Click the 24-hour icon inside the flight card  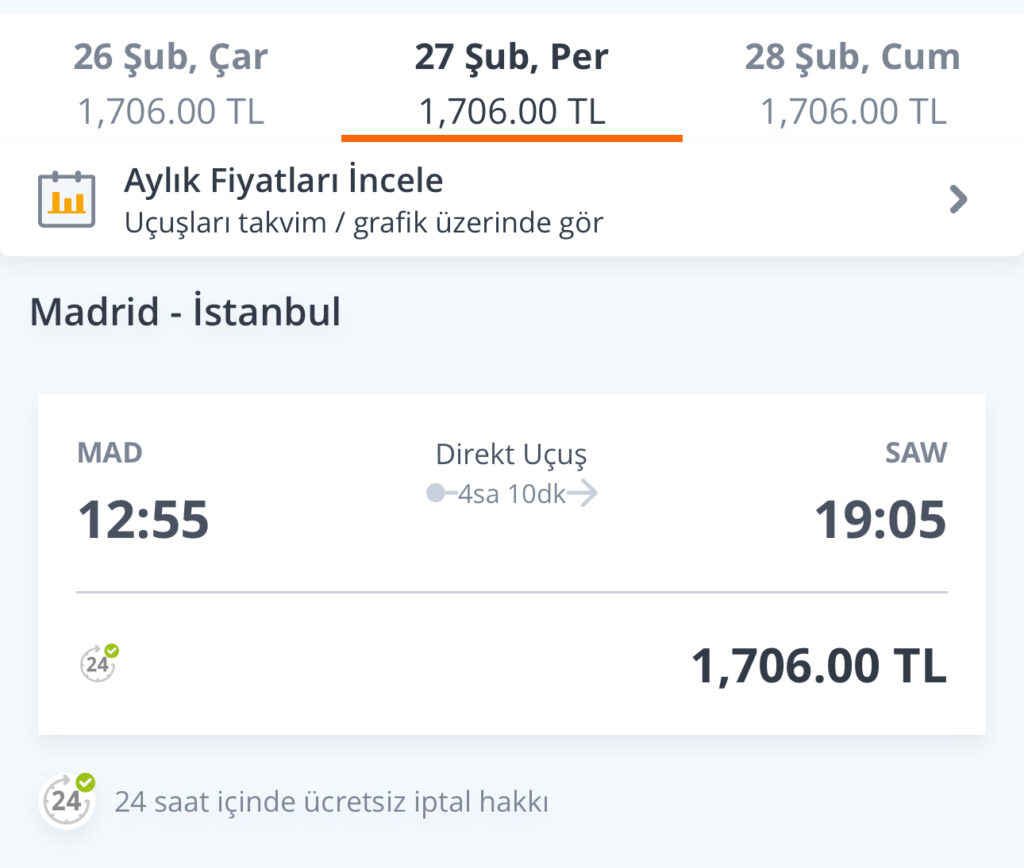click(x=98, y=663)
